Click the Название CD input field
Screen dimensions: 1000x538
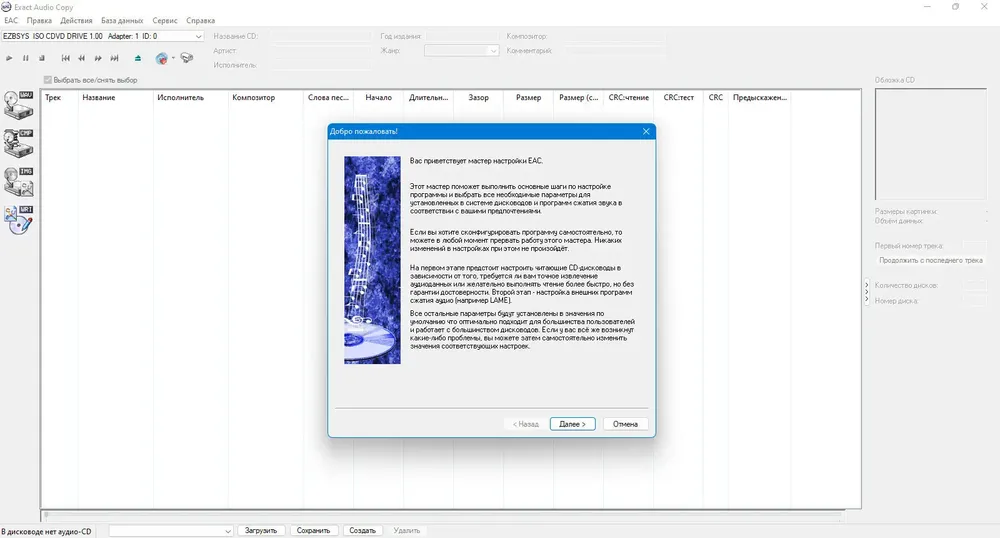(321, 36)
